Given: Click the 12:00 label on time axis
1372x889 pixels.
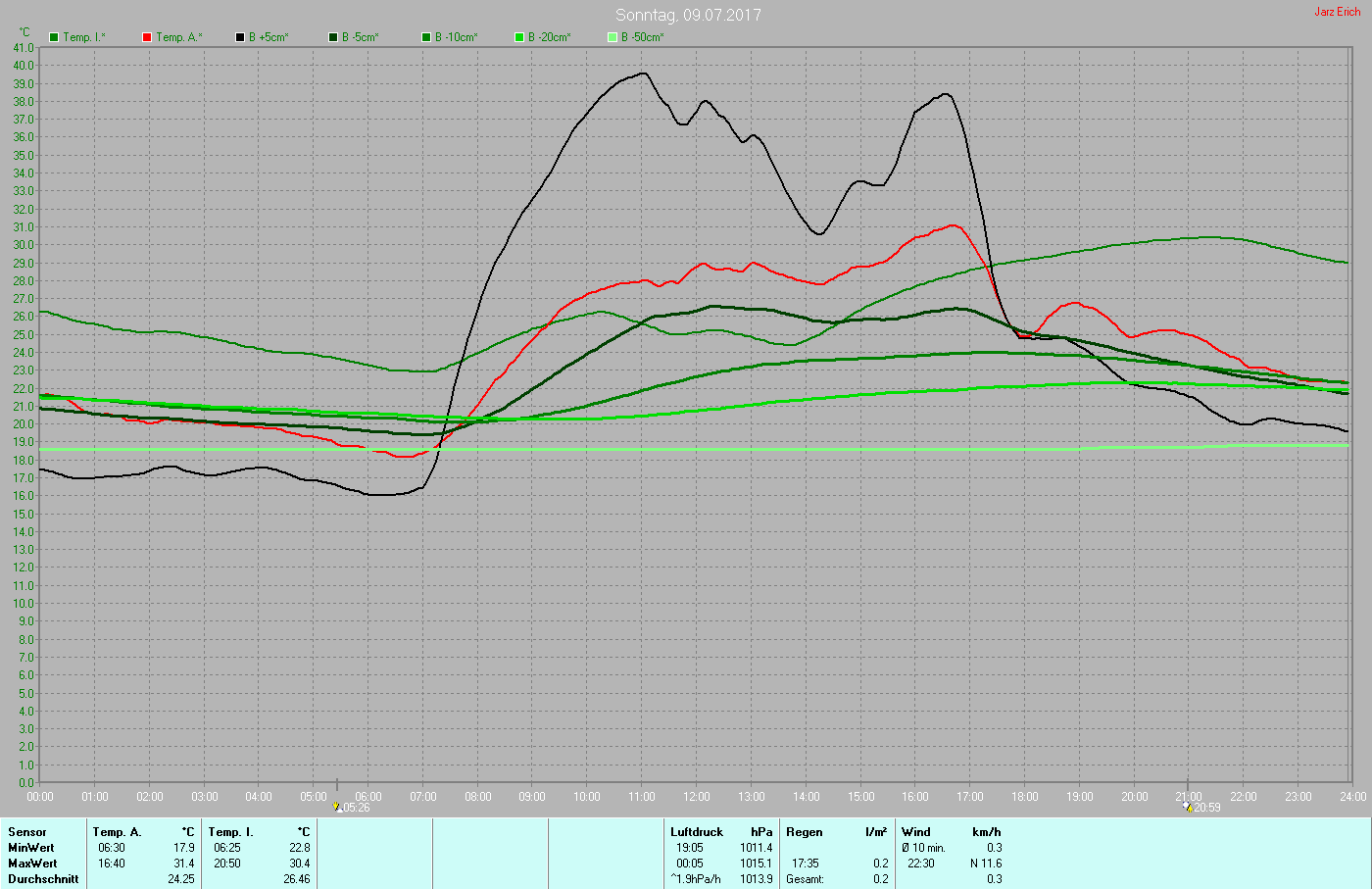Looking at the screenshot, I should 697,797.
